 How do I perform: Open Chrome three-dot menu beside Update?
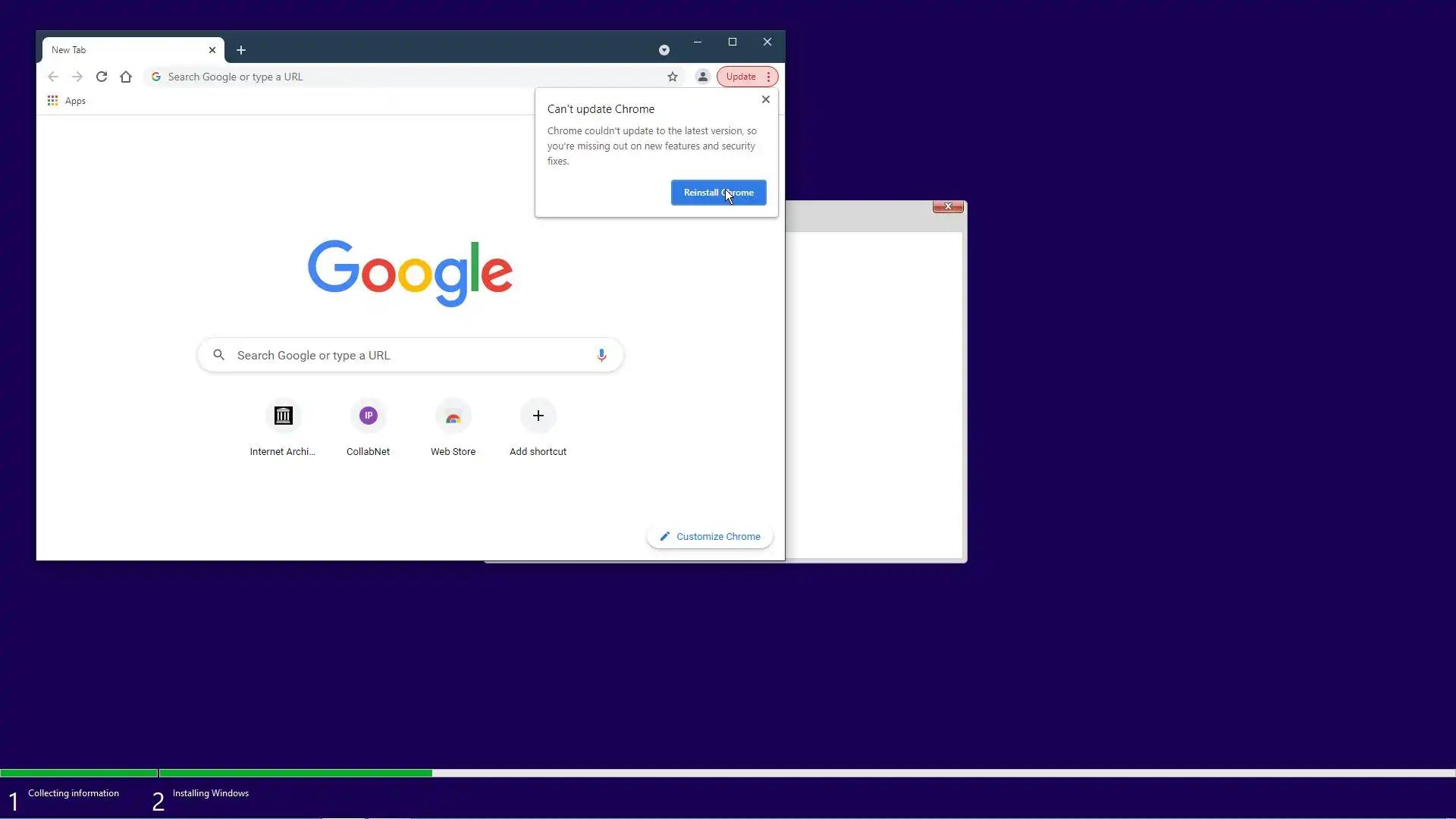coord(768,77)
